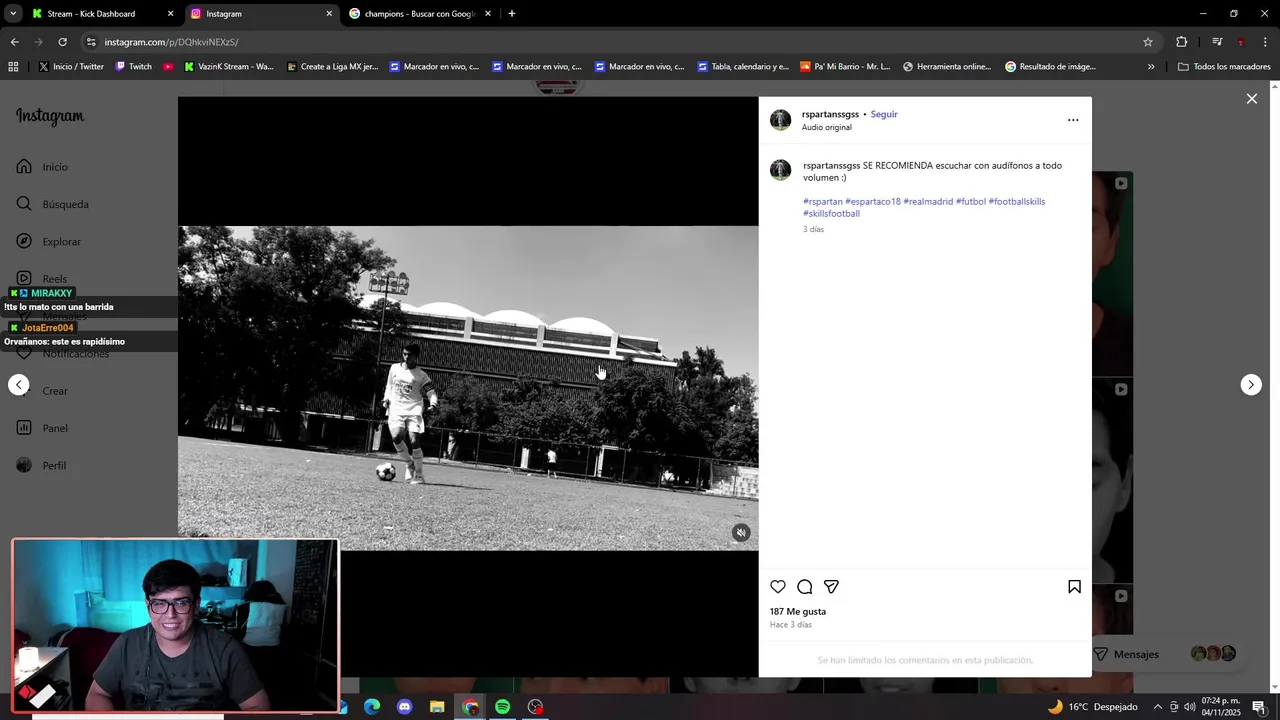Viewport: 1280px width, 720px height.
Task: Go back in browser history
Action: coord(14,42)
